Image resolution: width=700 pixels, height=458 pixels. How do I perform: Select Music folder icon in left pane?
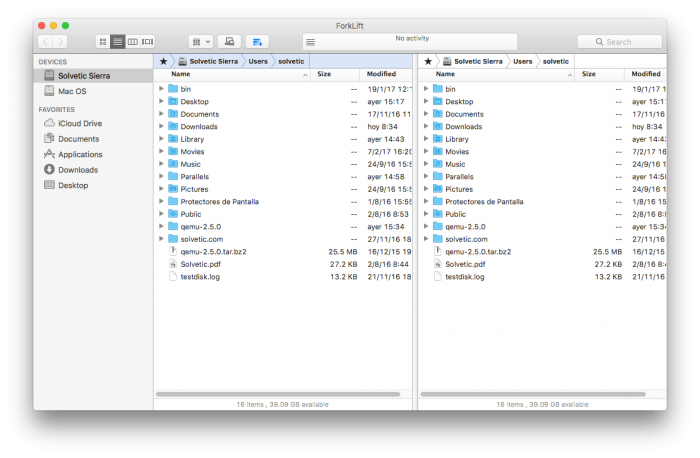(x=173, y=164)
